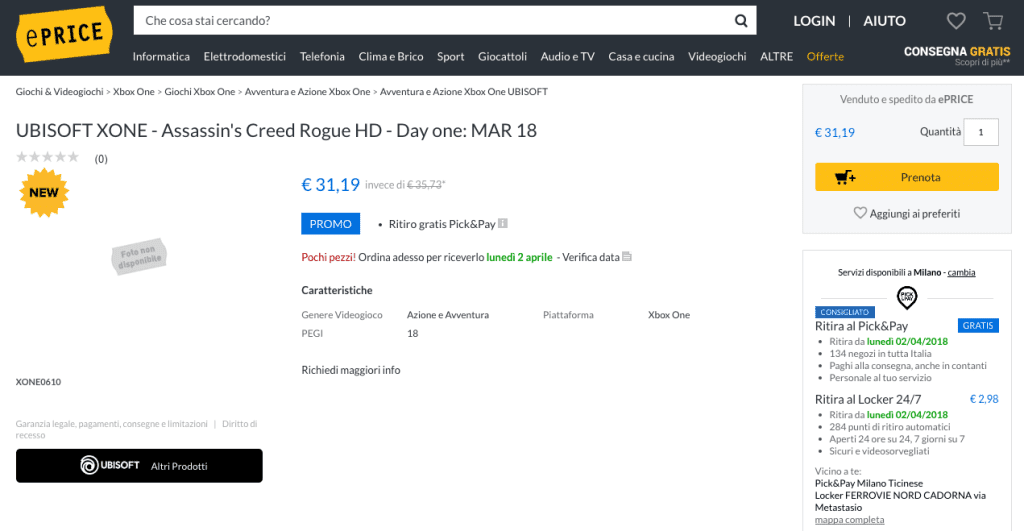Click 'Pick&Pay Milano Ticinese' text

[x=869, y=483]
